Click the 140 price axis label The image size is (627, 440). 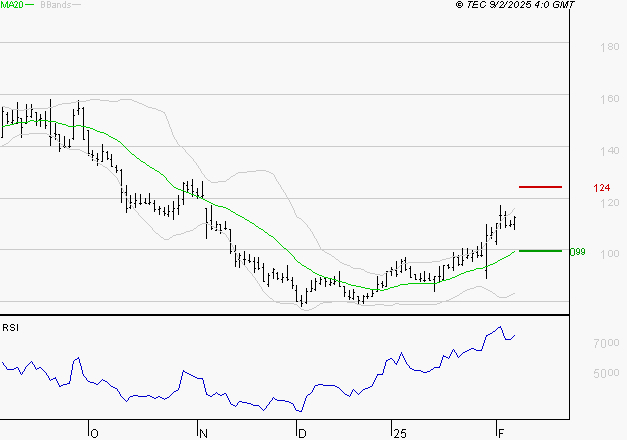click(609, 151)
